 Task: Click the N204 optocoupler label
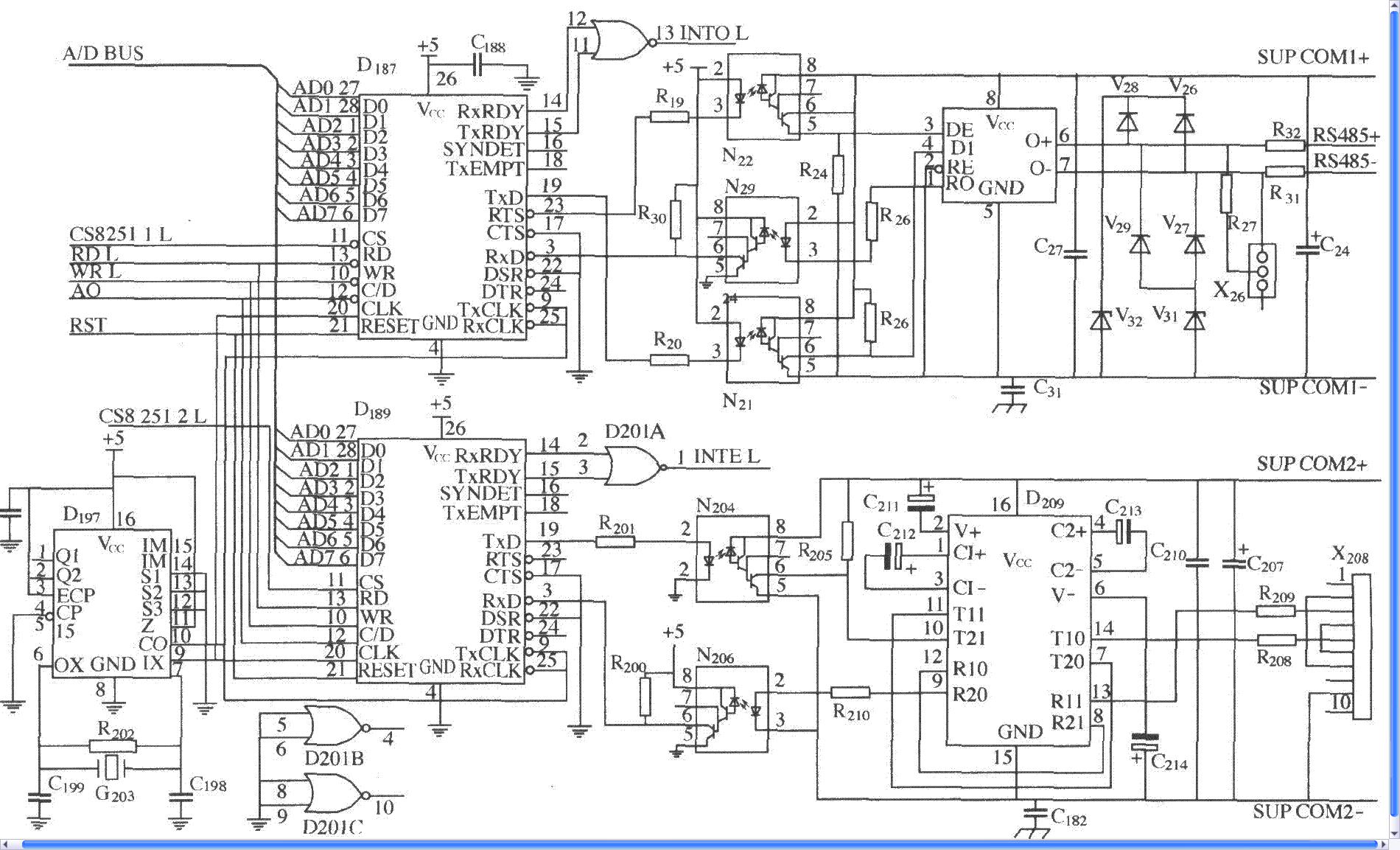pos(715,506)
